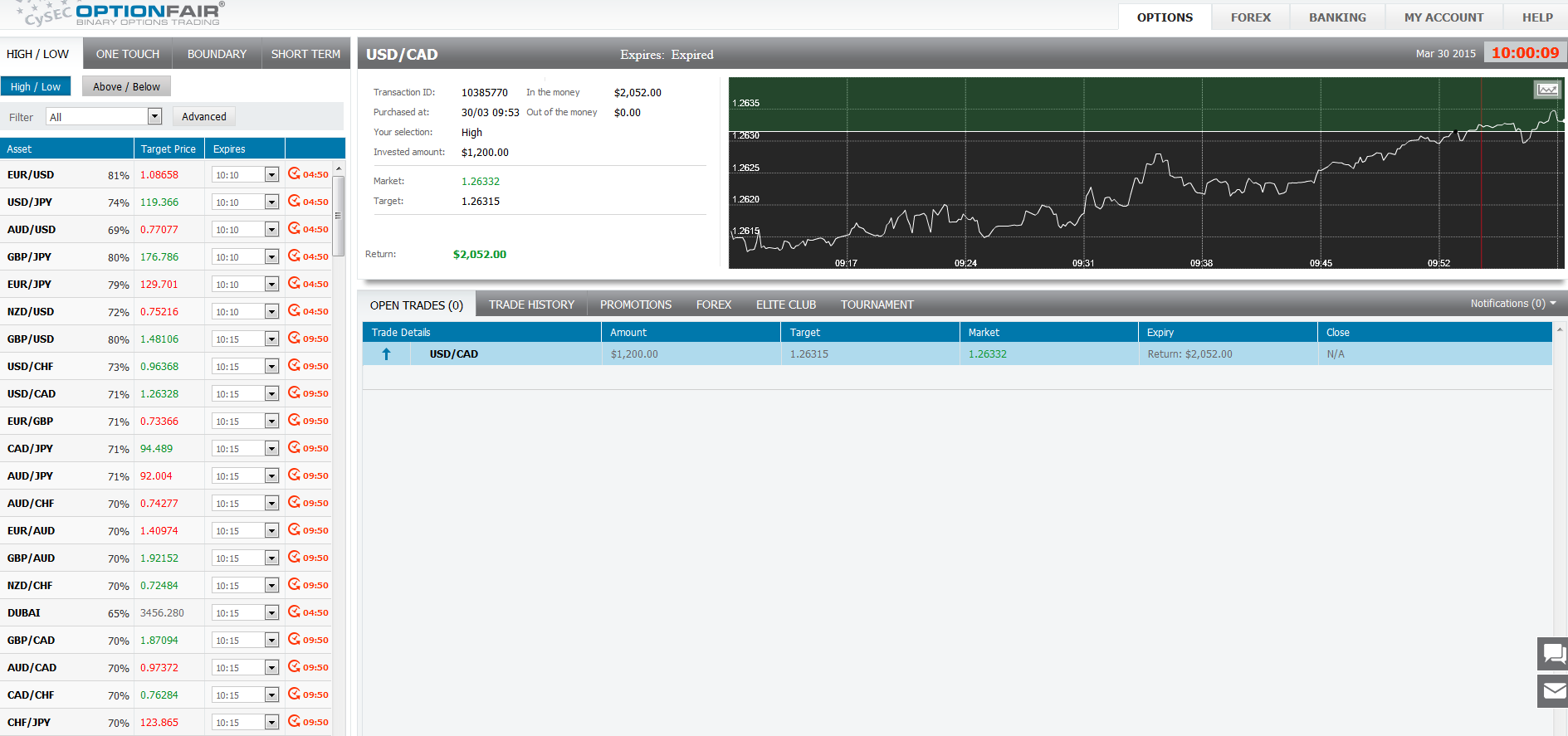Screen dimensions: 1568x736
Task: Click the clock icon in USD/CHF row
Action: (294, 365)
